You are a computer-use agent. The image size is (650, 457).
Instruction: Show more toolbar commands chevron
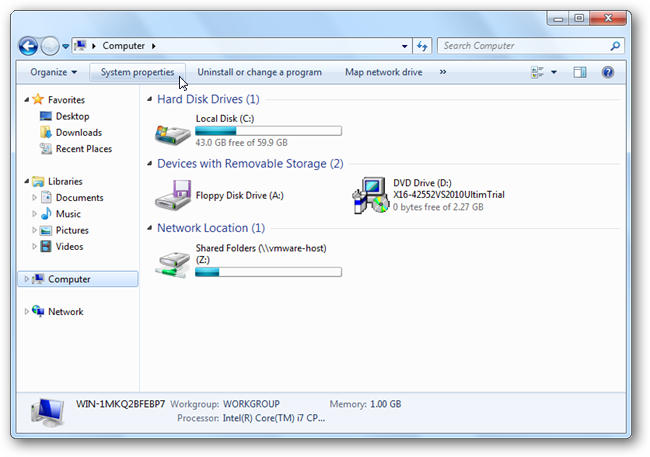pos(443,72)
